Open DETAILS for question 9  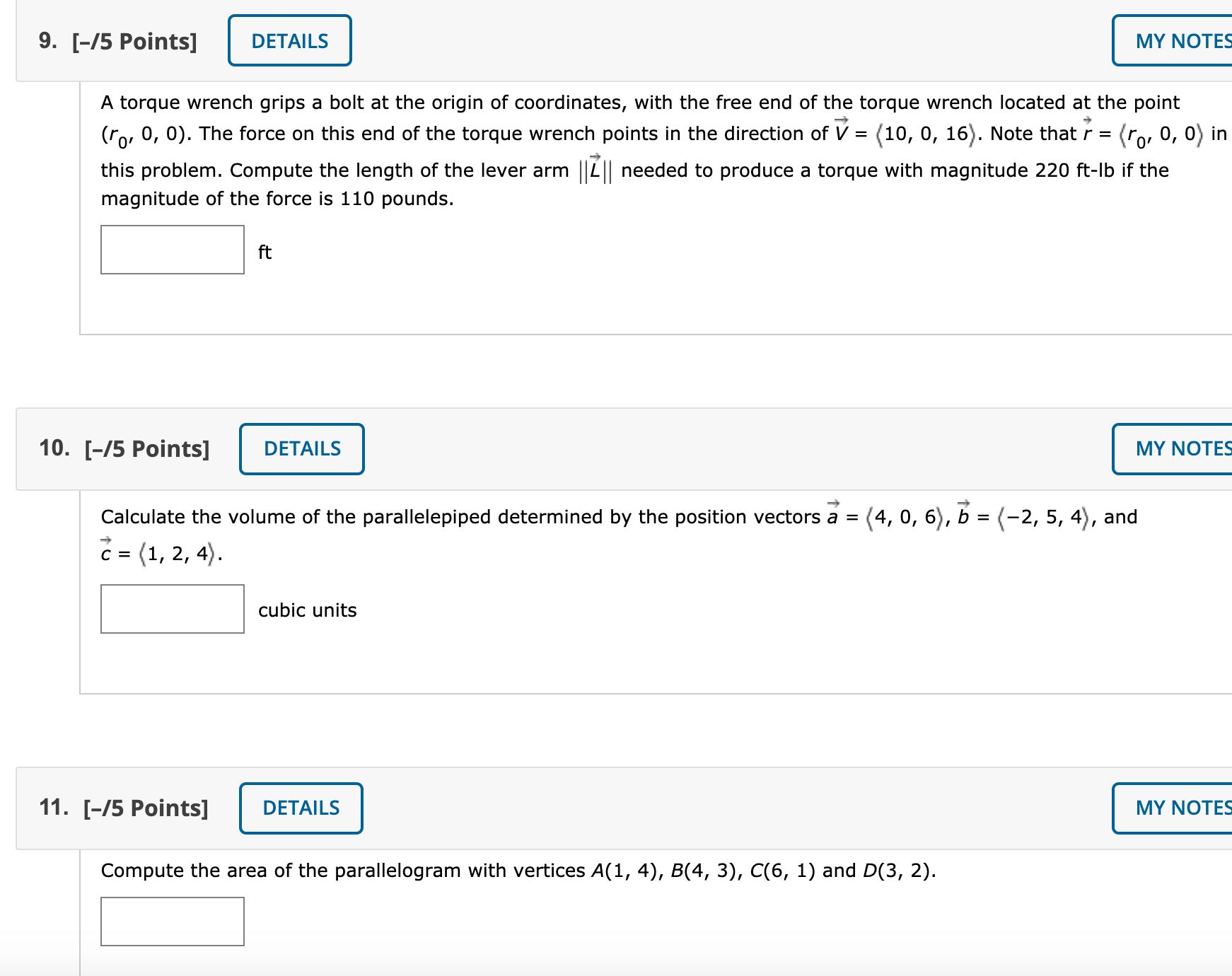(289, 40)
